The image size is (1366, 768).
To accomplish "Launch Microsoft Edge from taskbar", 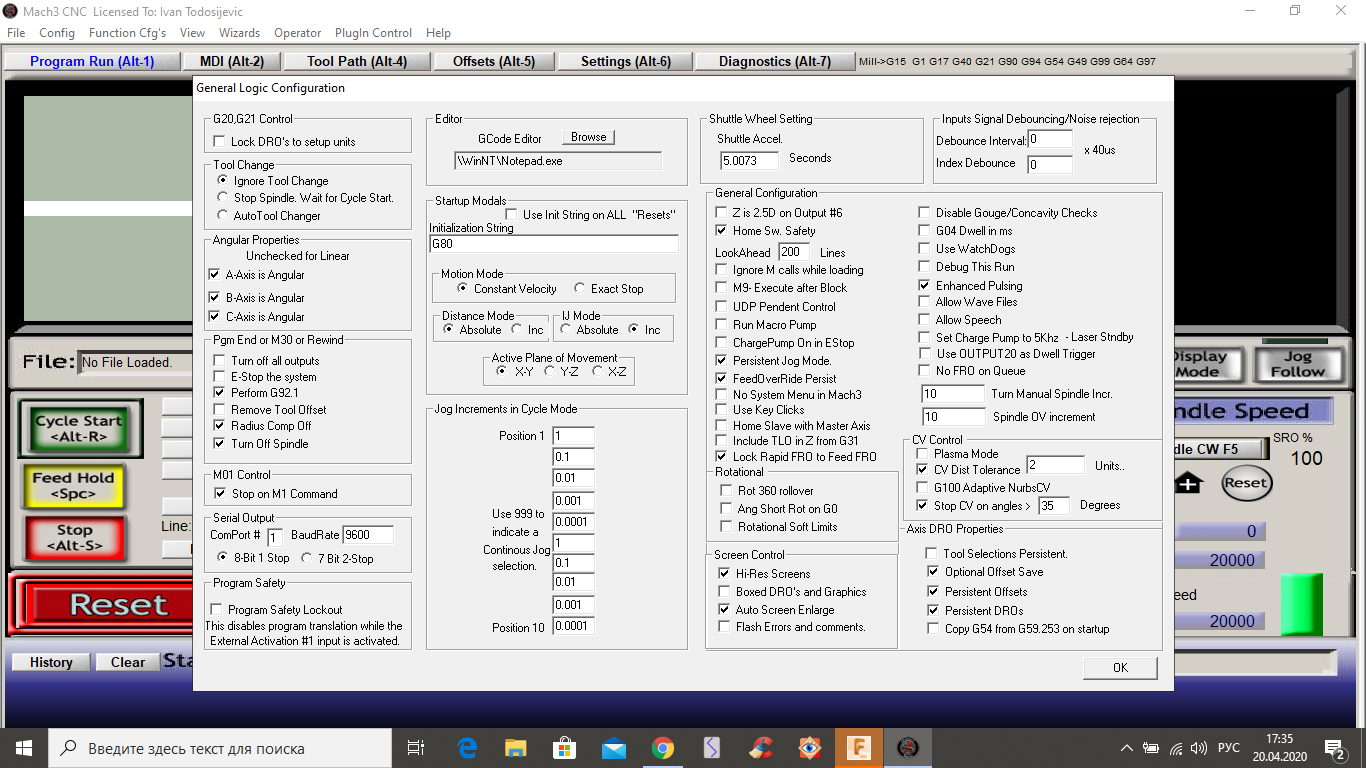I will click(467, 747).
